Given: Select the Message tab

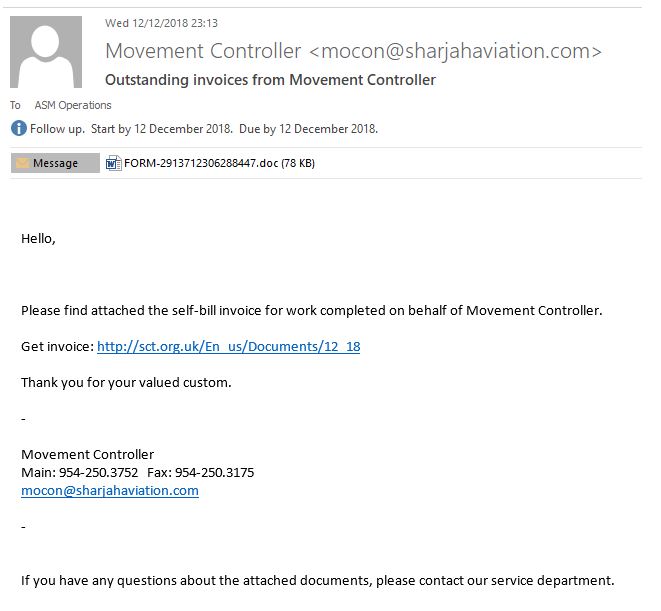Looking at the screenshot, I should (x=55, y=163).
